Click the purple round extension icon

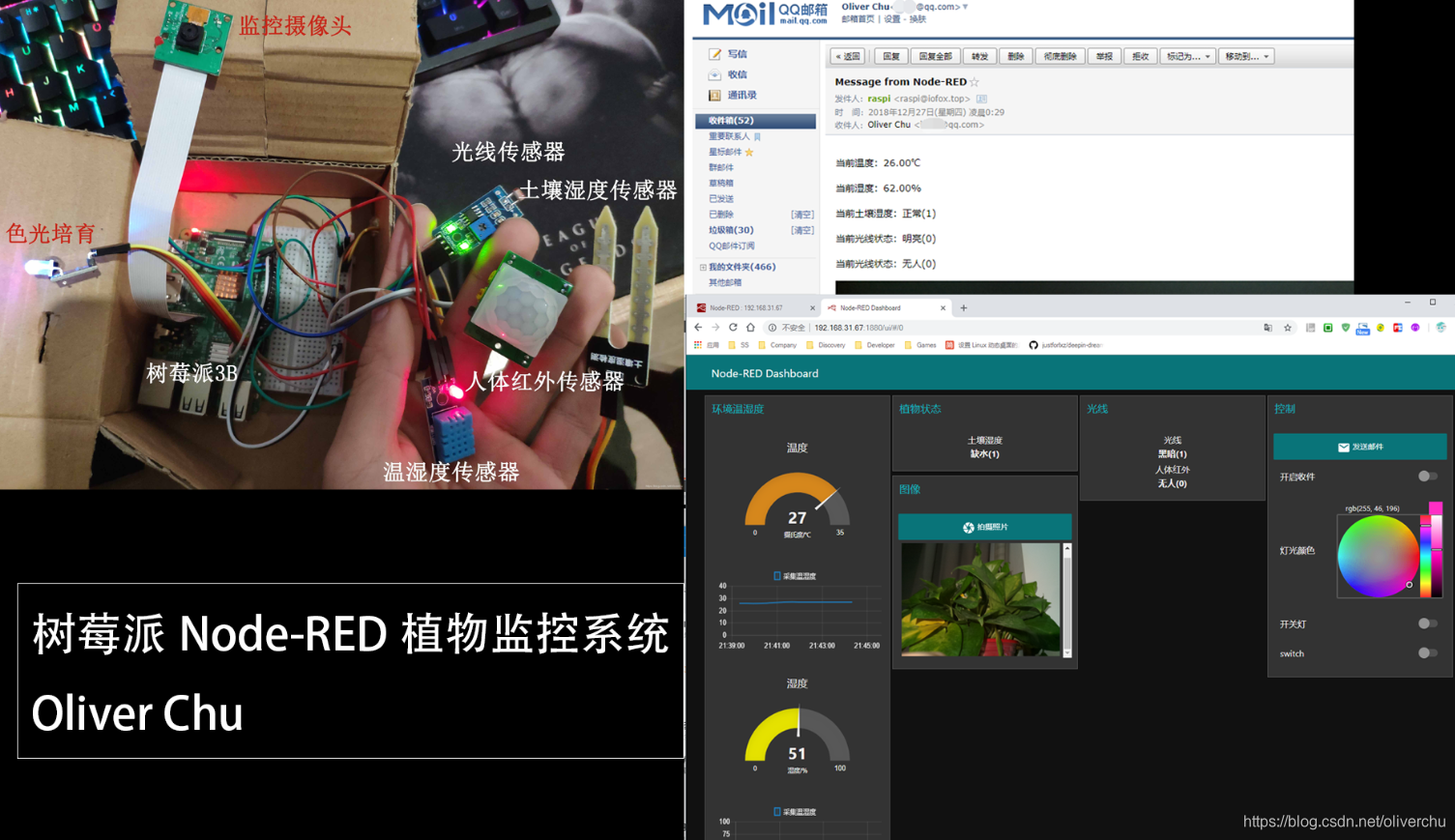tap(1415, 328)
